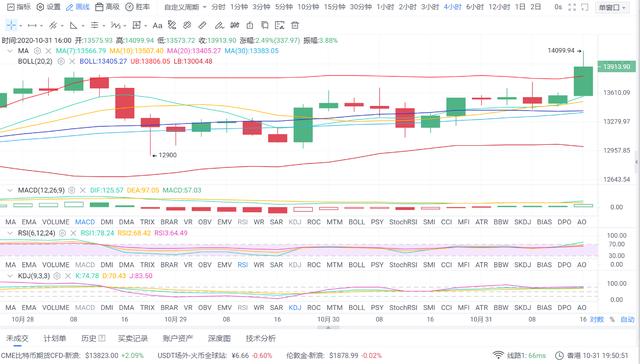Image resolution: width=640 pixels, height=364 pixels.
Task: Open the 设置 settings gear
Action: click(x=49, y=7)
